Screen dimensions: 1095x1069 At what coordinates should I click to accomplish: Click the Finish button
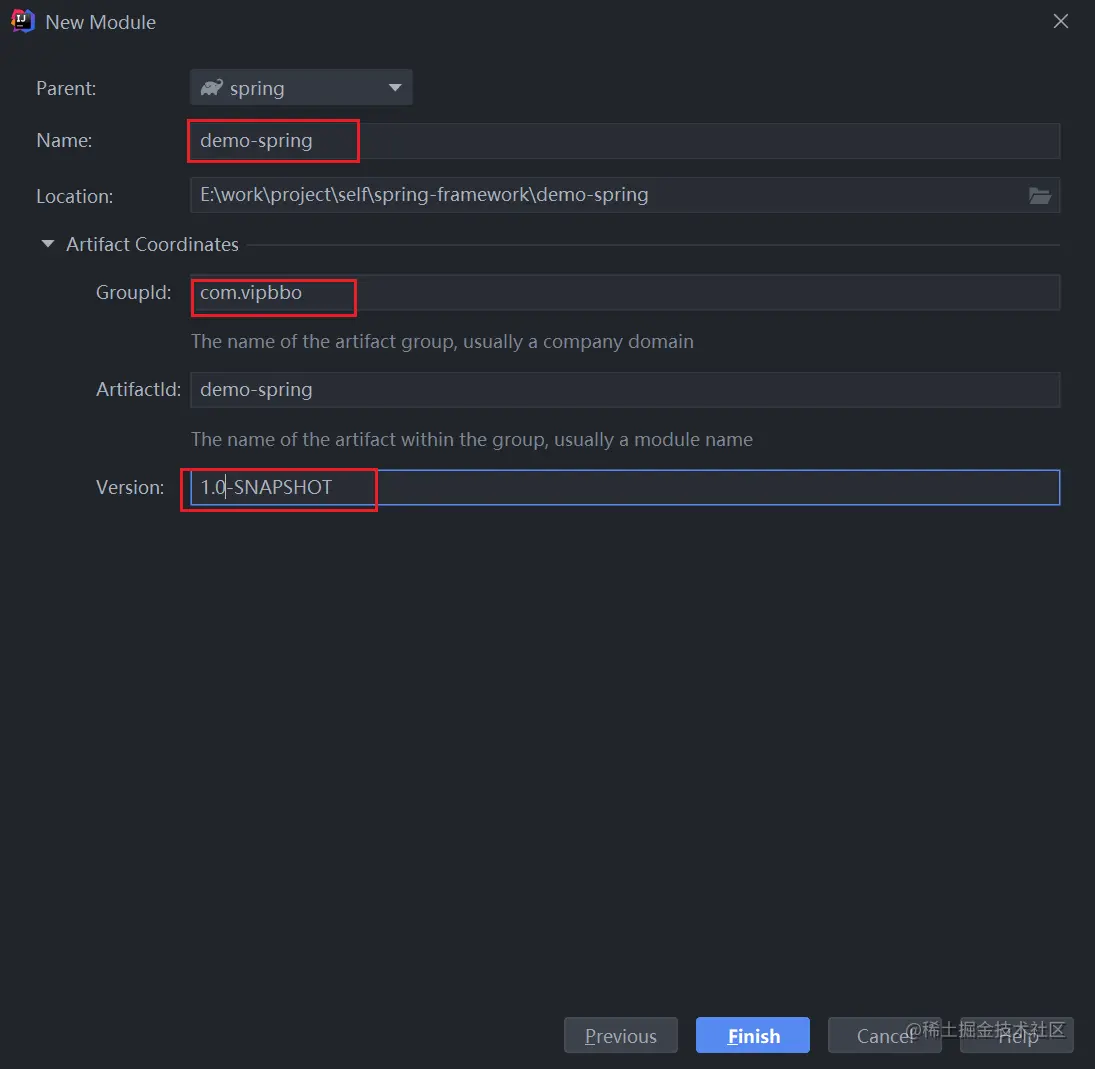[x=753, y=1035]
